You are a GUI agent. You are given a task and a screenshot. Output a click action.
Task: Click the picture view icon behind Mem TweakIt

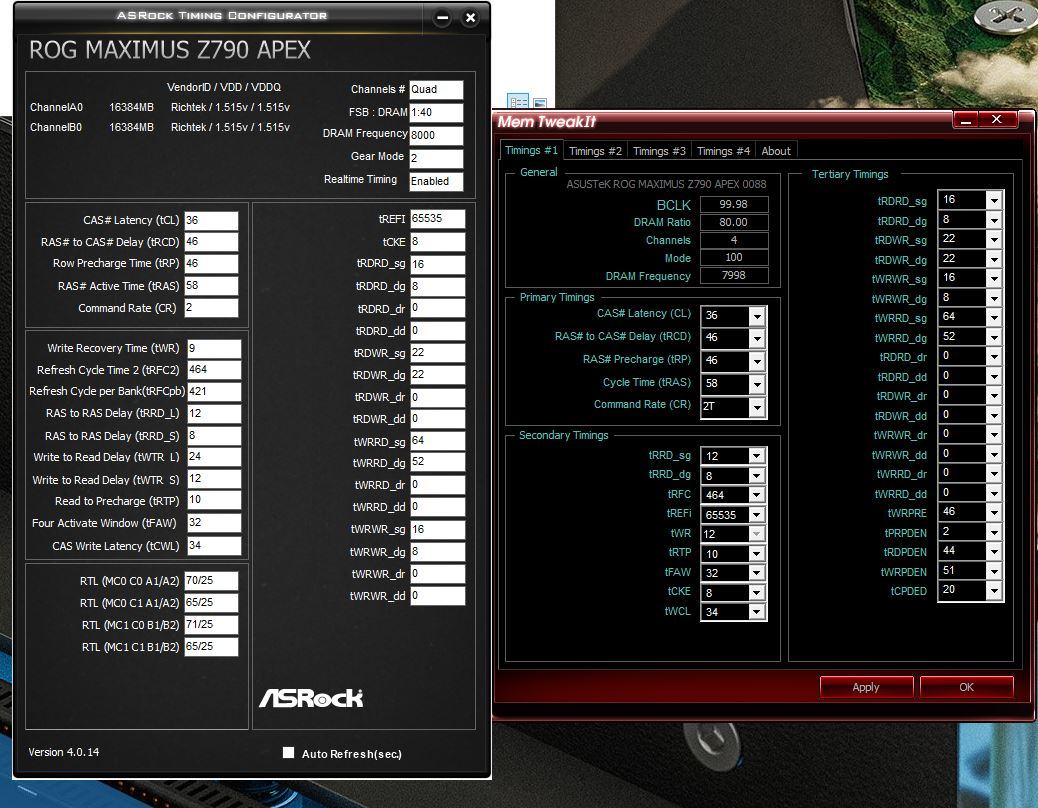click(x=540, y=103)
